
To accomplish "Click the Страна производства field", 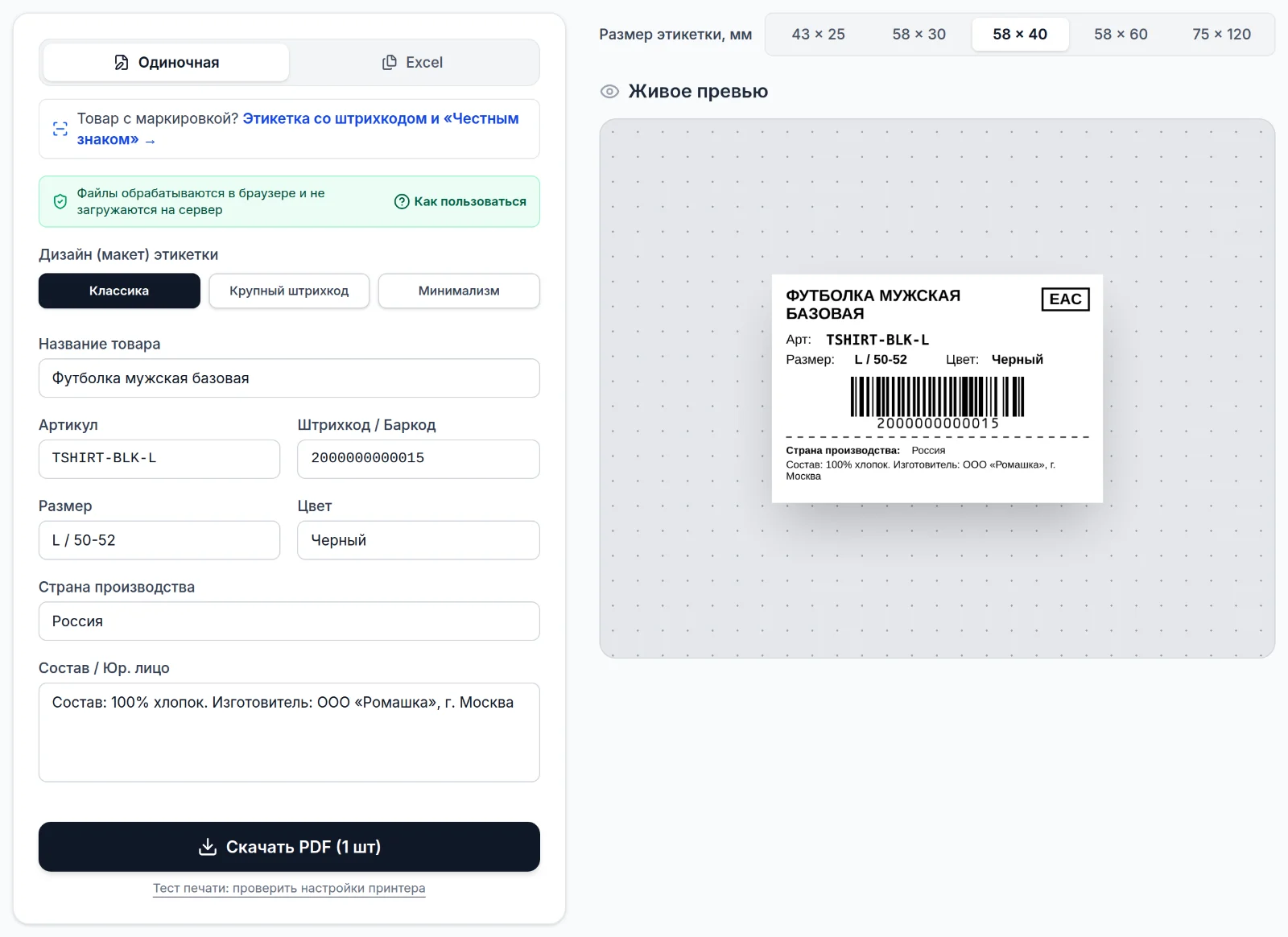I will tap(289, 621).
